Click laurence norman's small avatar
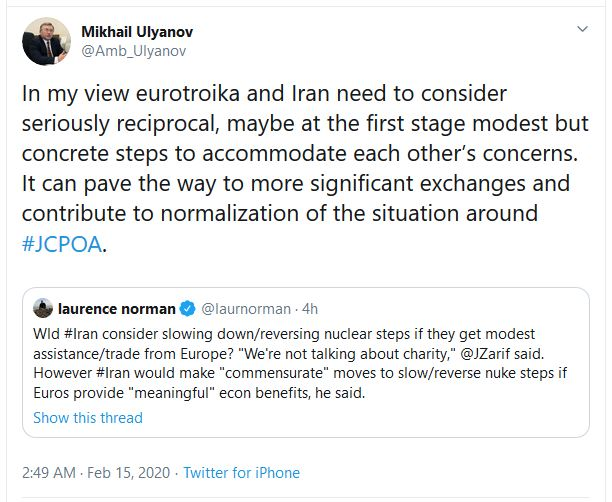The height and width of the screenshot is (502, 612). pyautogui.click(x=43, y=308)
